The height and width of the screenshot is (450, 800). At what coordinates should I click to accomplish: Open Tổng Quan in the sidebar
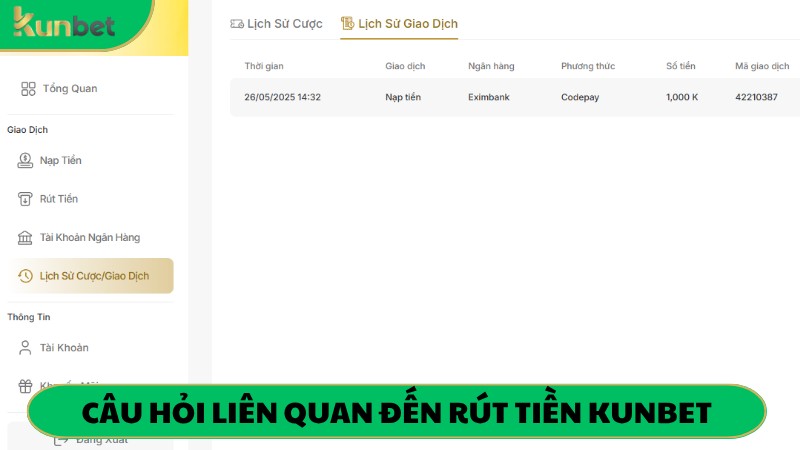(70, 89)
